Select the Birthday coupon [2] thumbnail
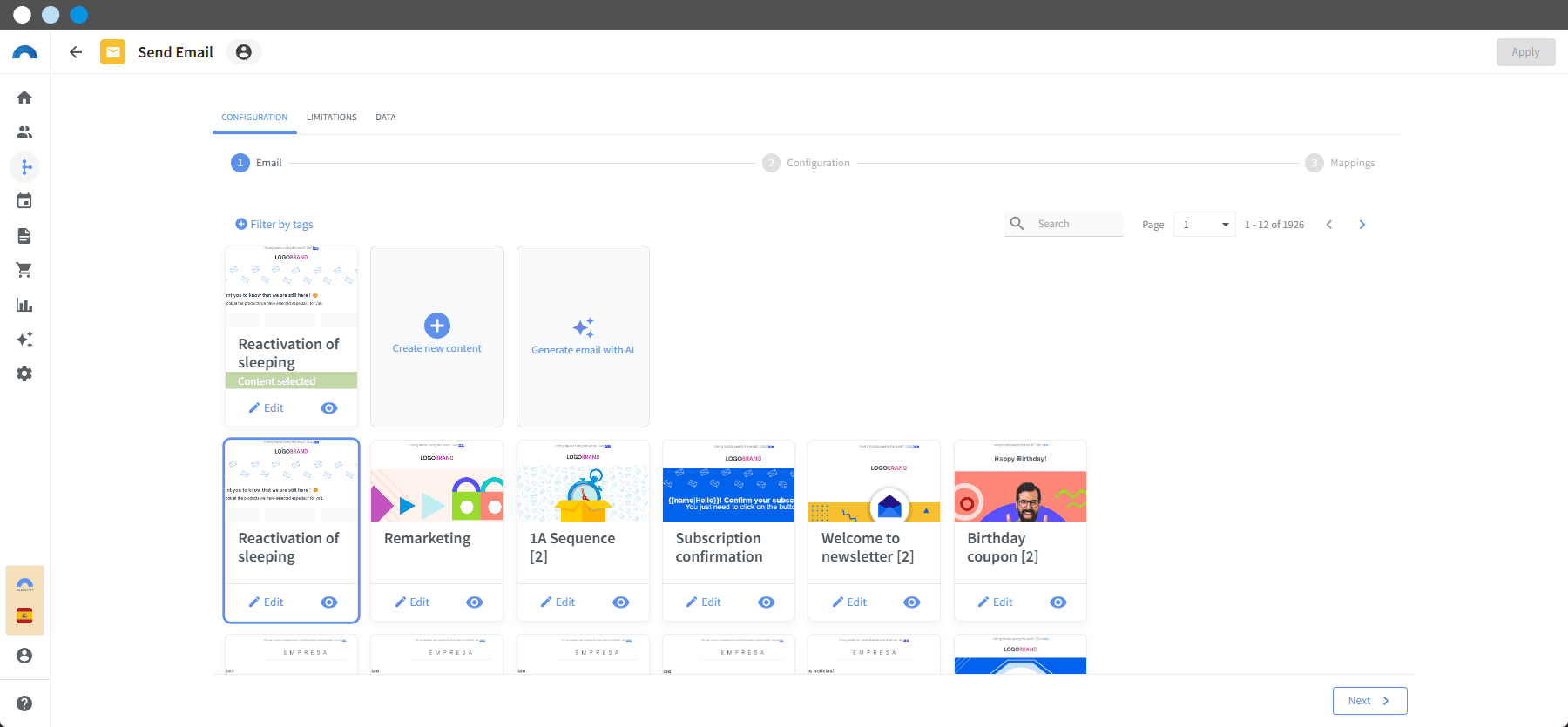The image size is (1568, 727). tap(1020, 481)
